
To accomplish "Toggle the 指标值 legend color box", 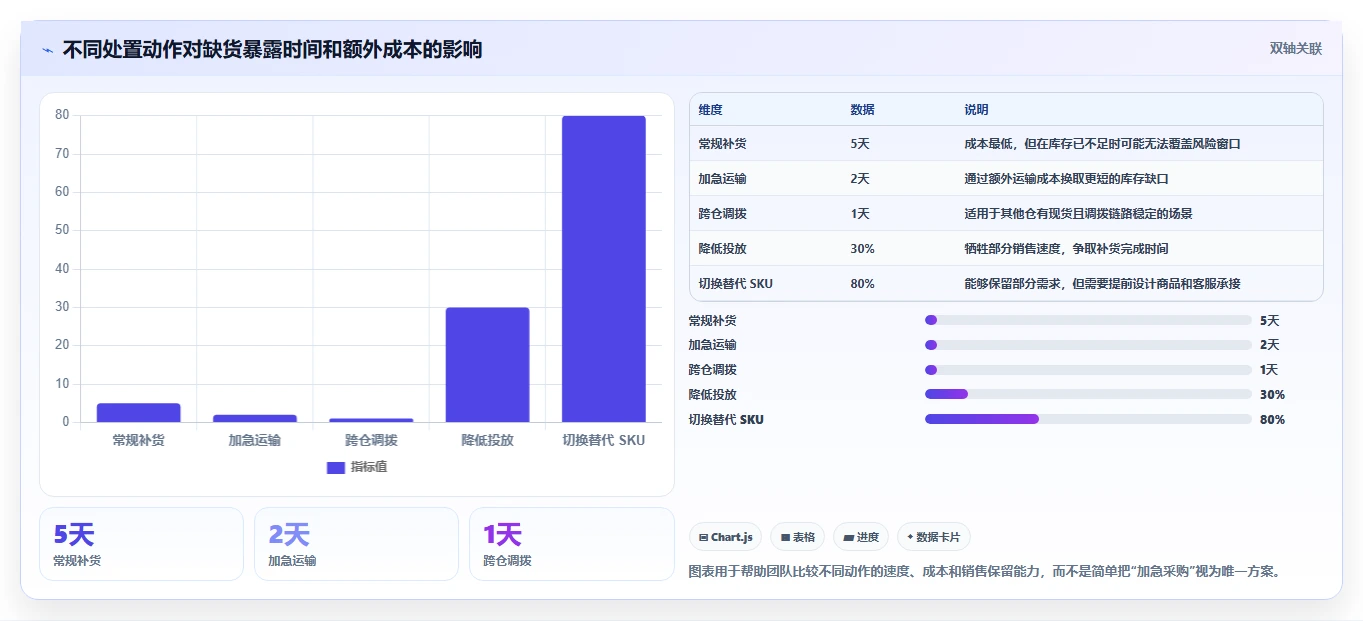I will 336,467.
